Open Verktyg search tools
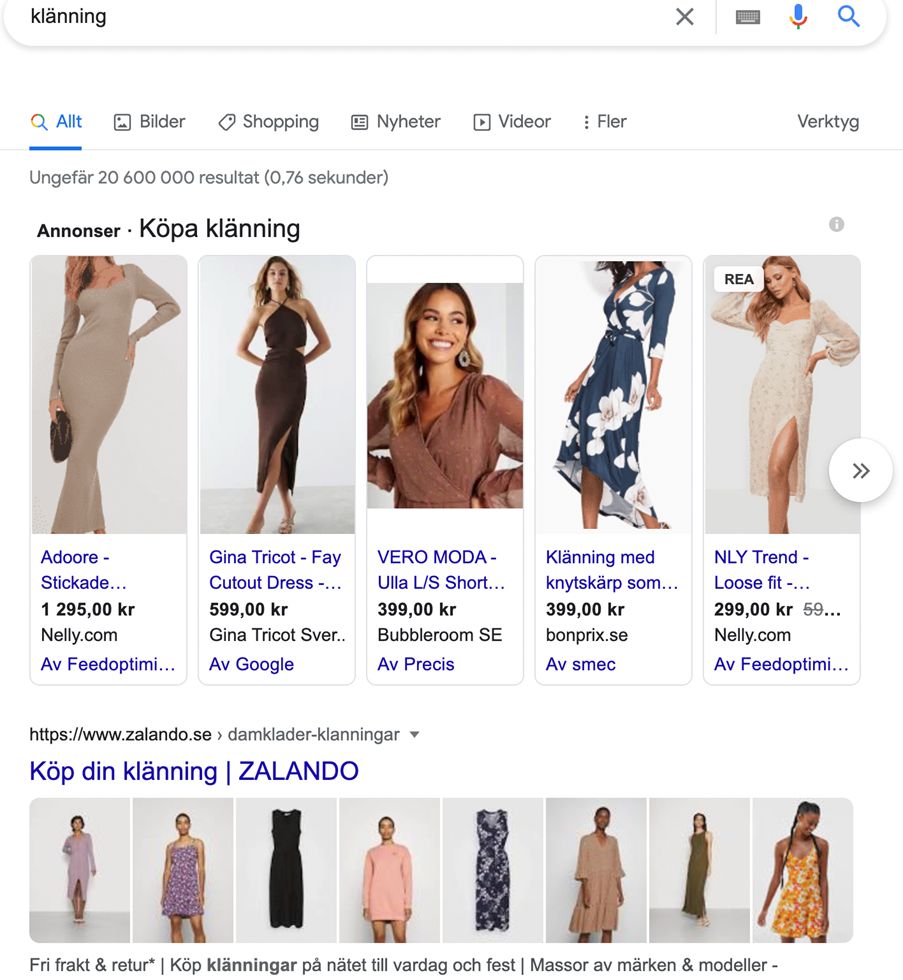 click(827, 122)
